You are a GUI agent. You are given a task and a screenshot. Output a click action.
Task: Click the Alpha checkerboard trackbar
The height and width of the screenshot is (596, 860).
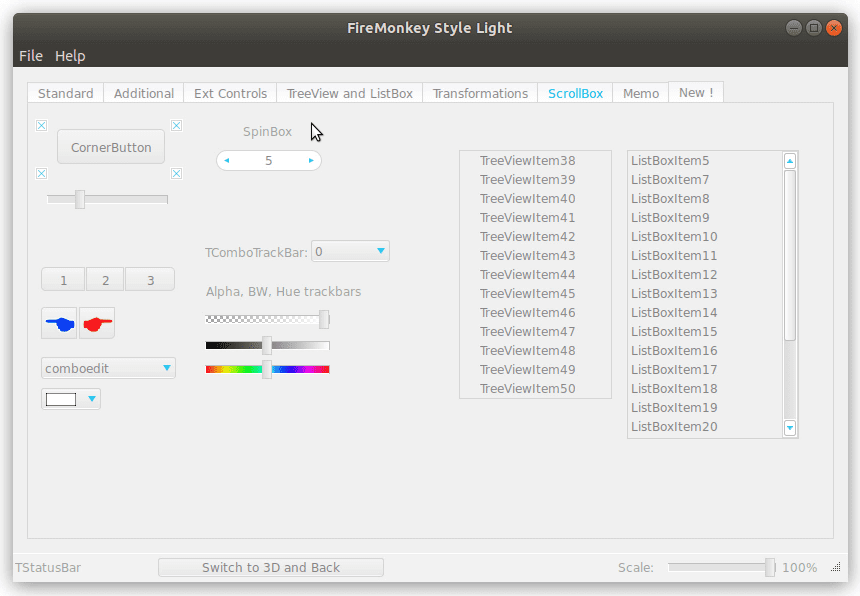coord(268,319)
